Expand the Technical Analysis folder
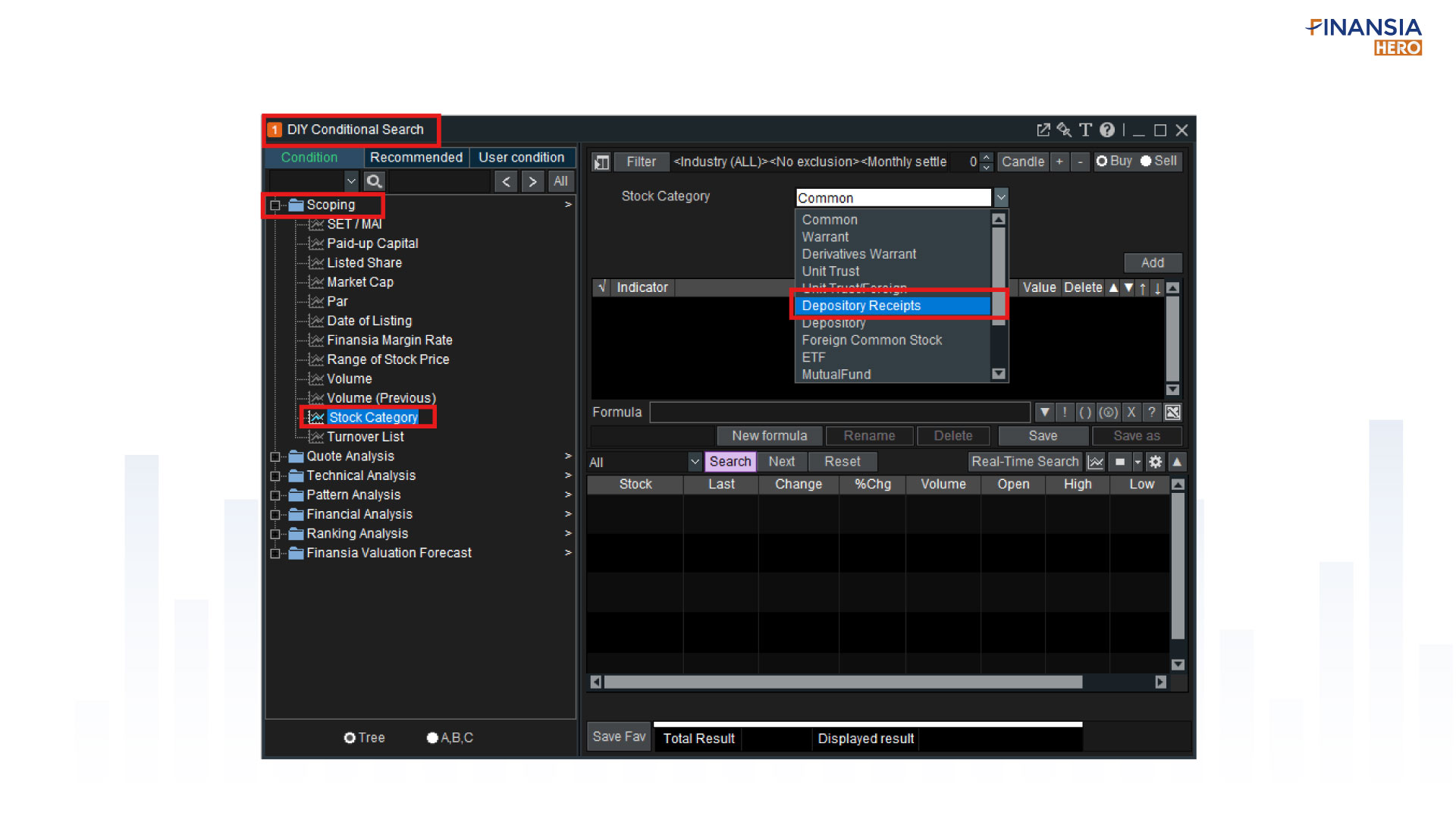The image size is (1456, 819). coord(275,476)
